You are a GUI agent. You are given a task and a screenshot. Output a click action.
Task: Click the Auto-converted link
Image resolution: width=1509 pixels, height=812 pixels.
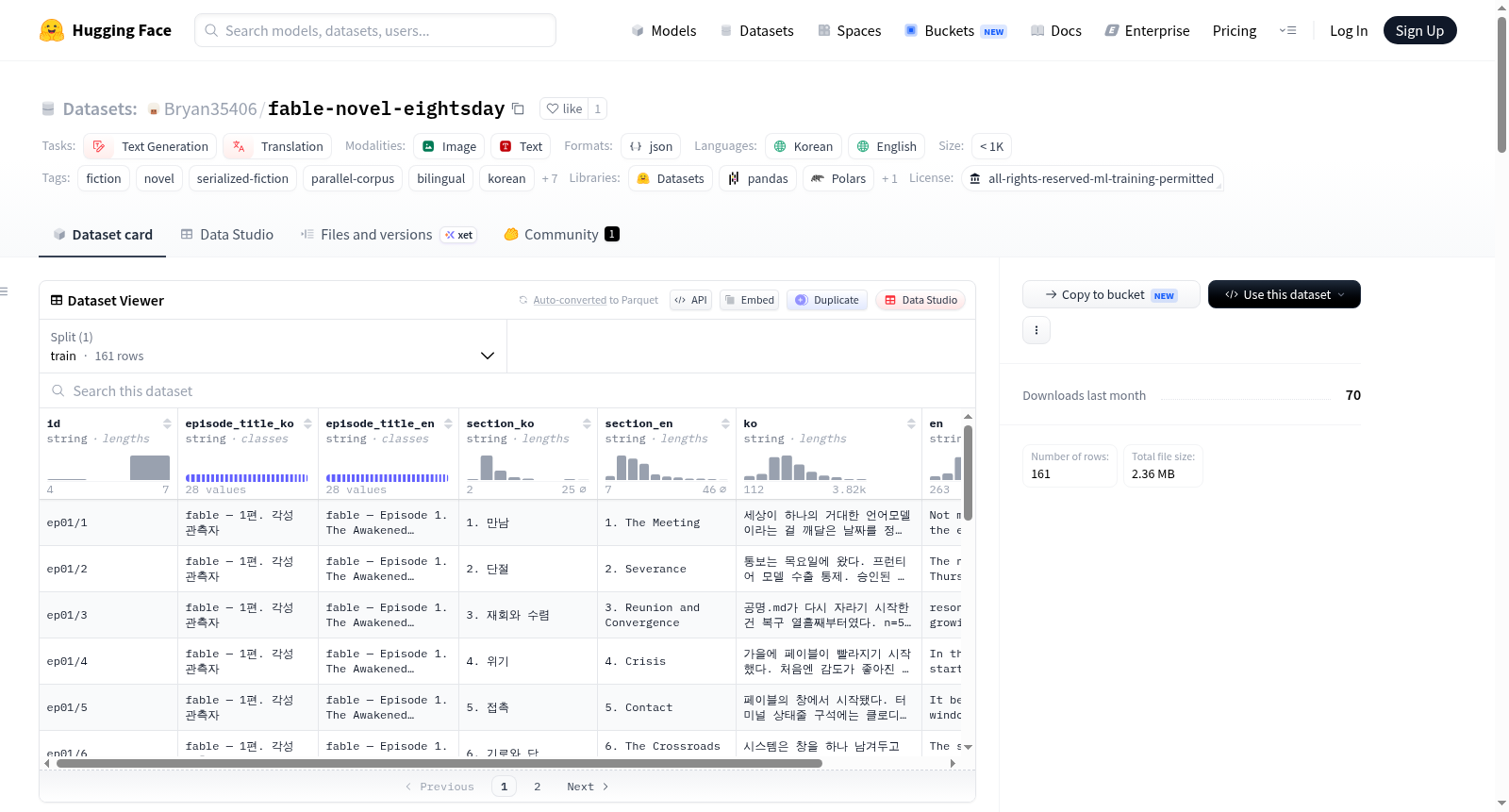tap(570, 300)
